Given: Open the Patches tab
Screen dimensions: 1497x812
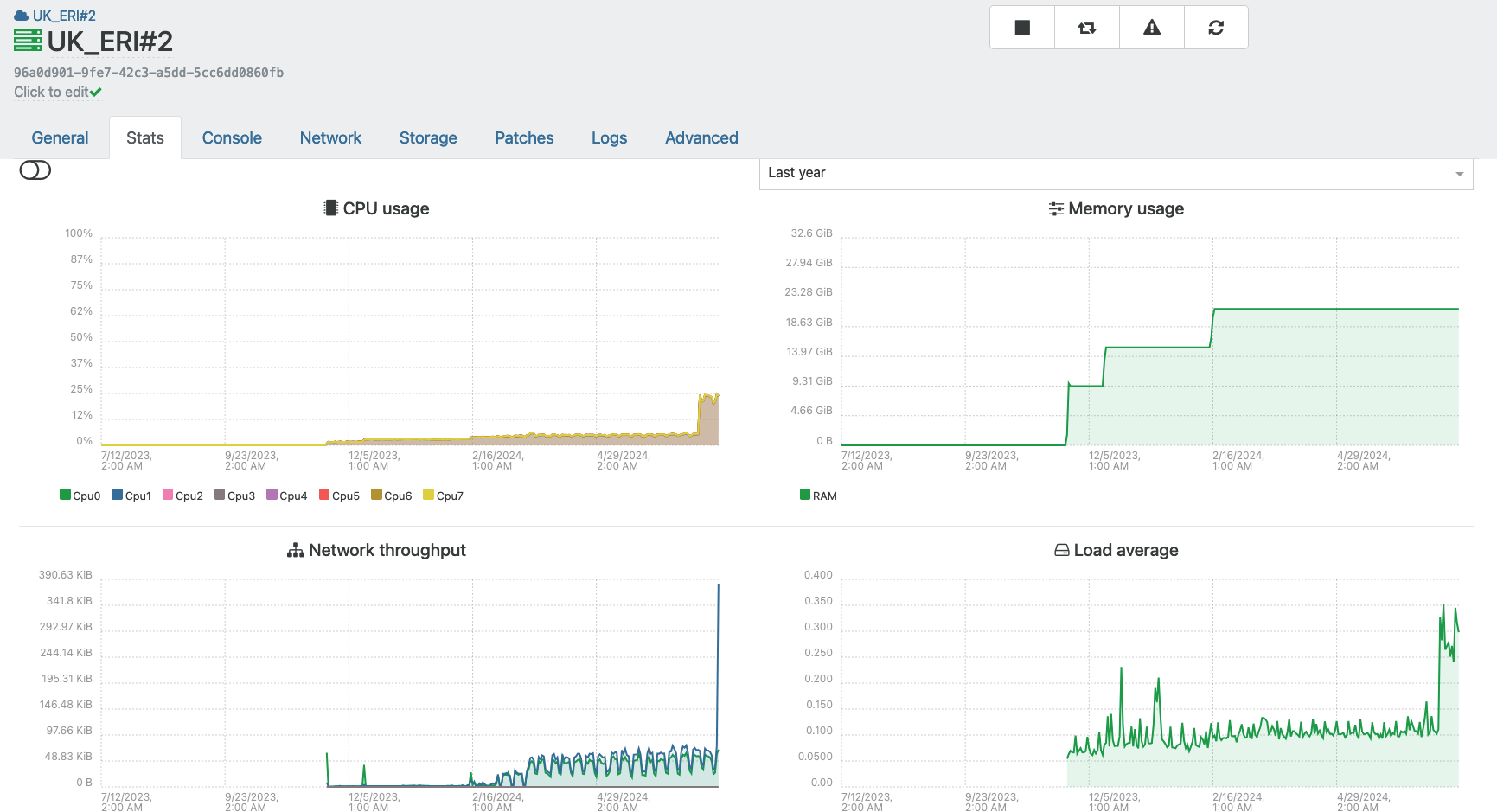Looking at the screenshot, I should (x=524, y=137).
